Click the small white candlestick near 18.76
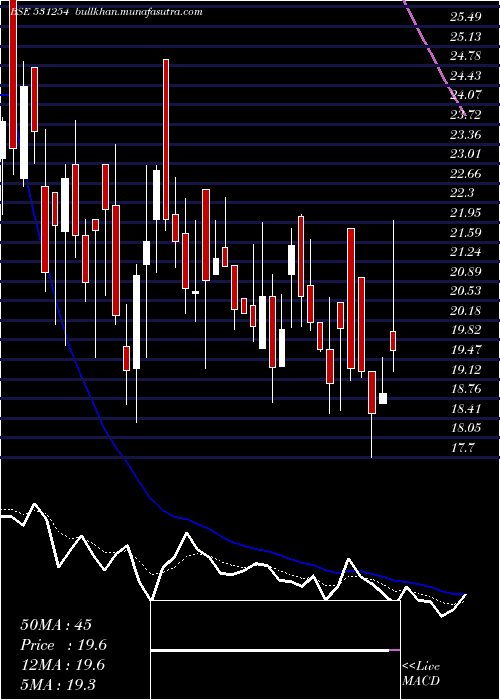The image size is (500, 700). click(383, 398)
